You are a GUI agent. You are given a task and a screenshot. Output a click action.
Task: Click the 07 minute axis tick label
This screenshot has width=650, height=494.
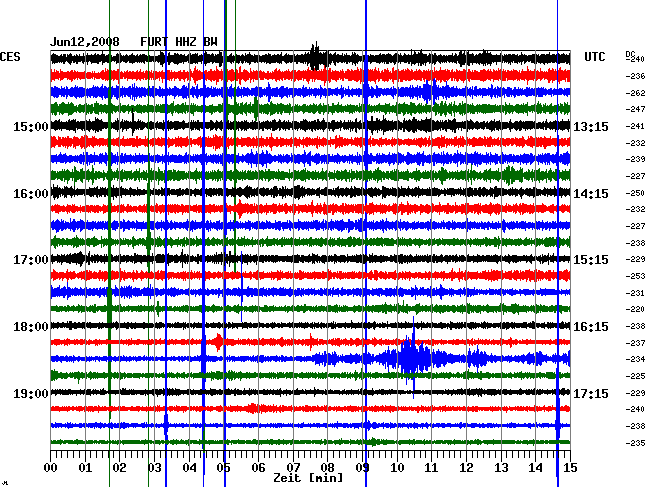pos(293,468)
